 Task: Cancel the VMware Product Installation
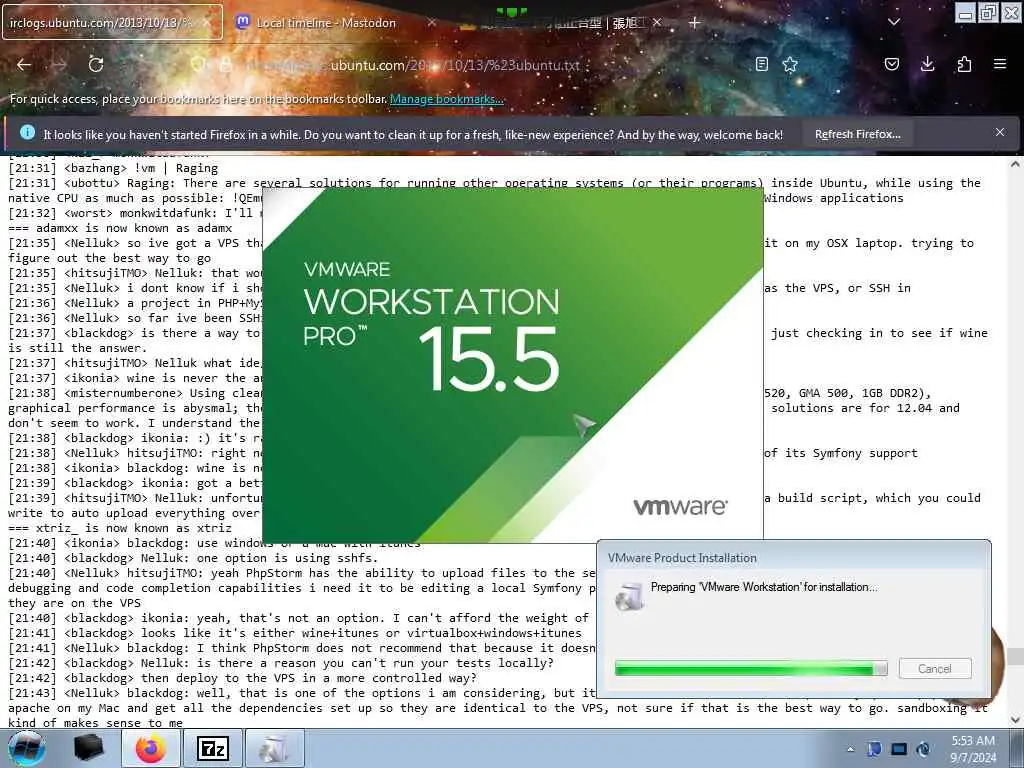point(935,668)
